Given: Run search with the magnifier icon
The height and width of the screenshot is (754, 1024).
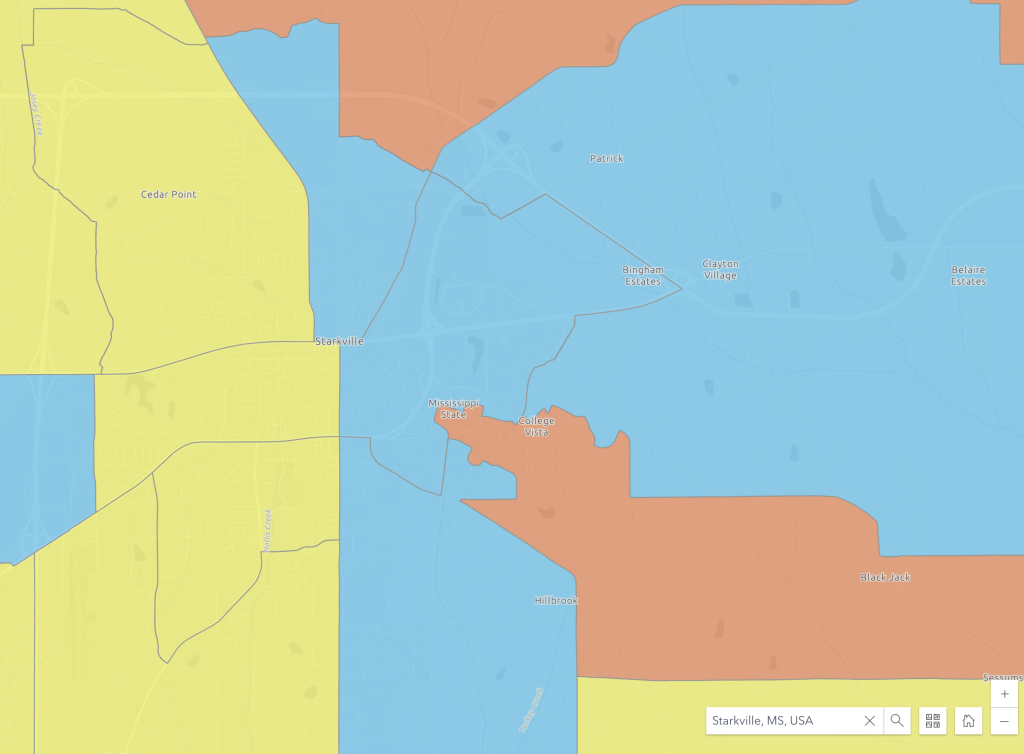Looking at the screenshot, I should (x=897, y=720).
